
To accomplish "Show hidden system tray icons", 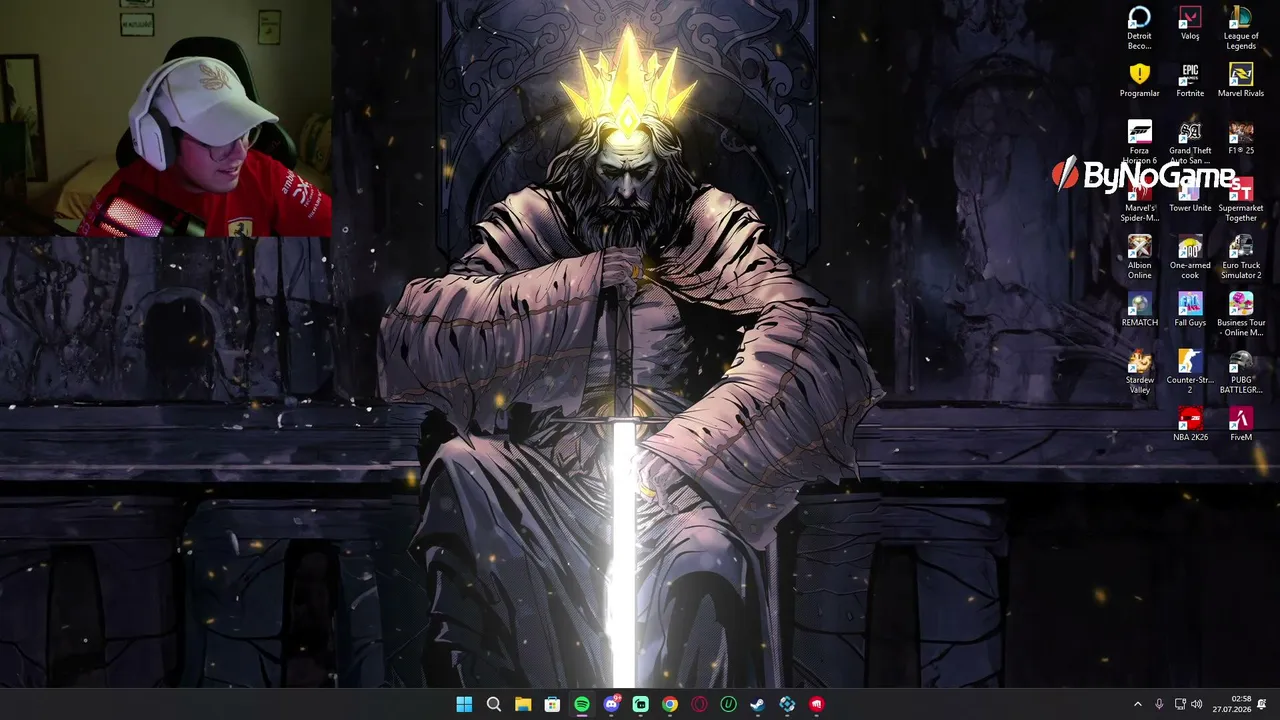I will click(x=1137, y=704).
